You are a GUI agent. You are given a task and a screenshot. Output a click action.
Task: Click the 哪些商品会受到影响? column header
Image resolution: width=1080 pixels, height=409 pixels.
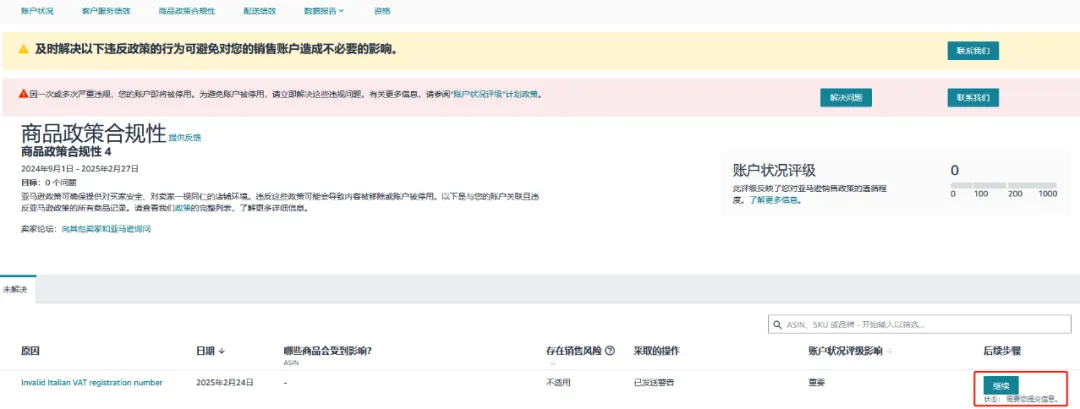tap(328, 350)
